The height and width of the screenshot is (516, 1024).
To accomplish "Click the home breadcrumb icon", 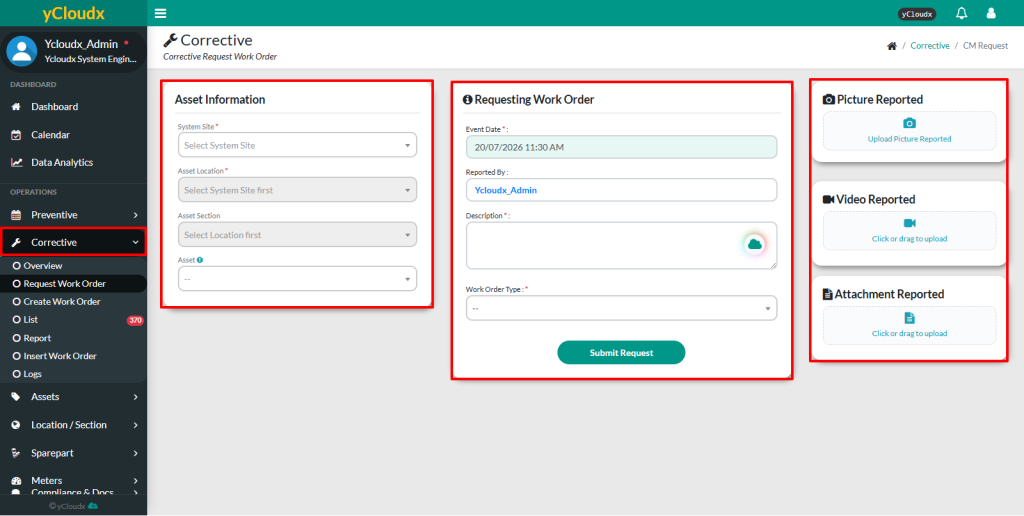I will coord(891,46).
